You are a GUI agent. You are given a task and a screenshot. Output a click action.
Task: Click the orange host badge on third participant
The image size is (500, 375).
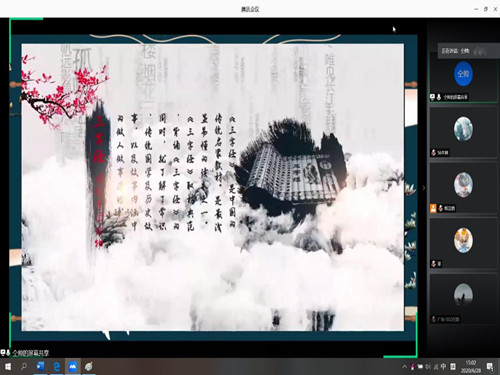(x=433, y=208)
